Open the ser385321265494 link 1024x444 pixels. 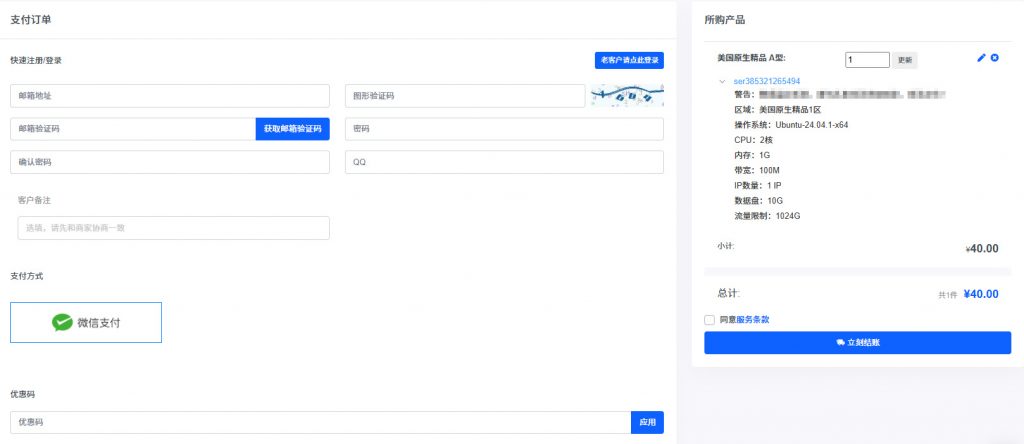pos(767,82)
